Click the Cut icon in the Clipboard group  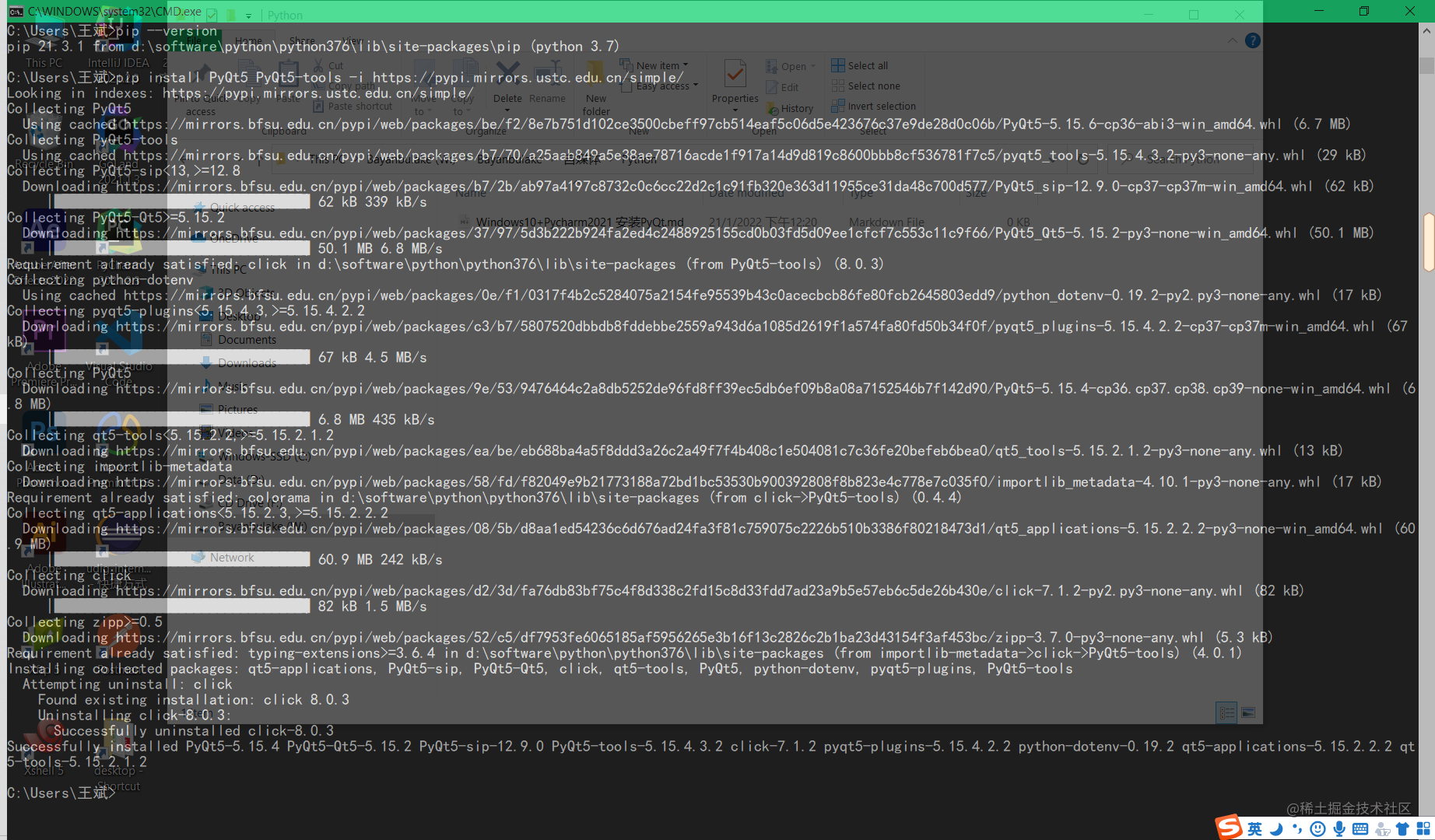(318, 65)
